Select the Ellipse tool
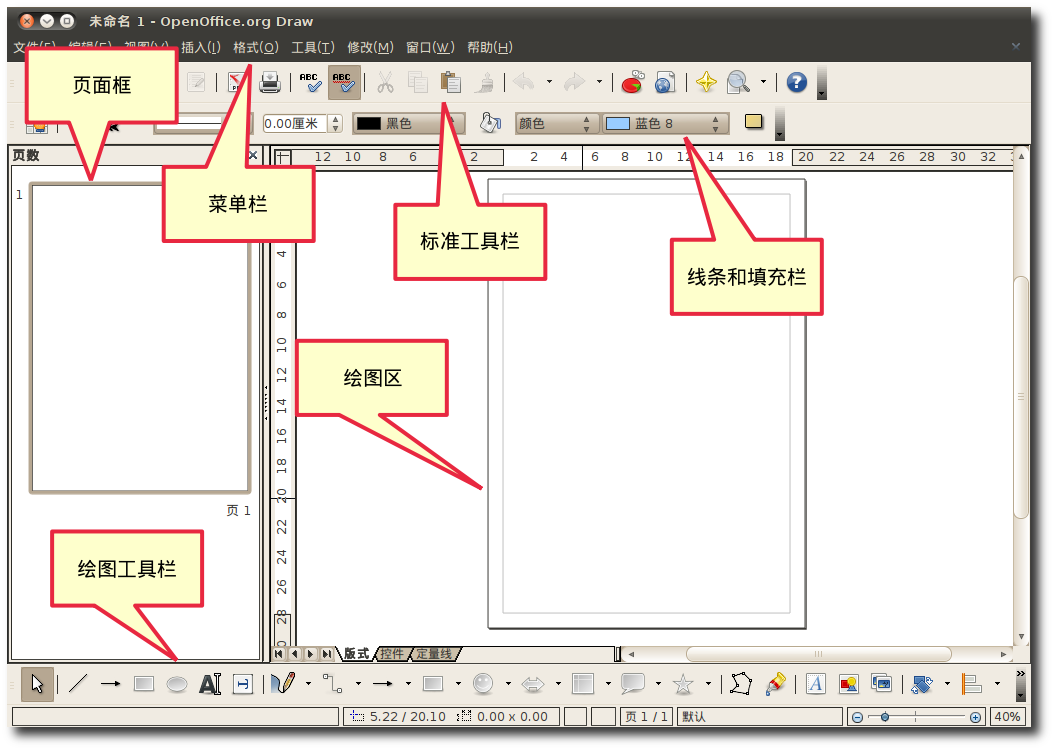 pyautogui.click(x=177, y=684)
